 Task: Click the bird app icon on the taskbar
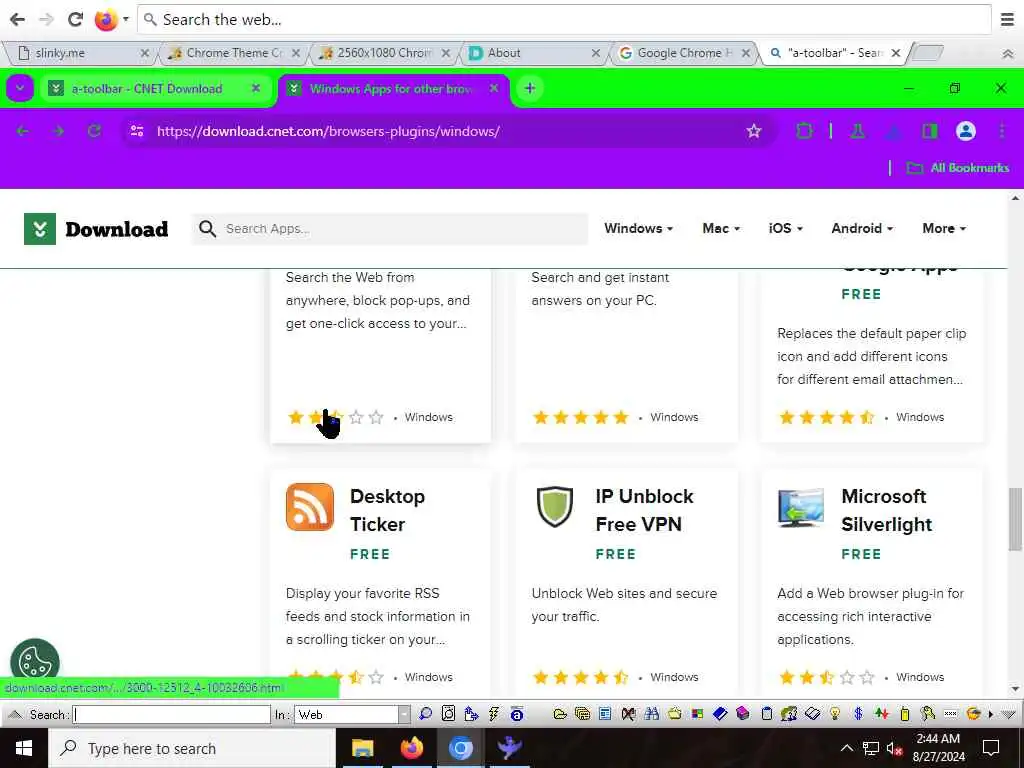(x=509, y=748)
